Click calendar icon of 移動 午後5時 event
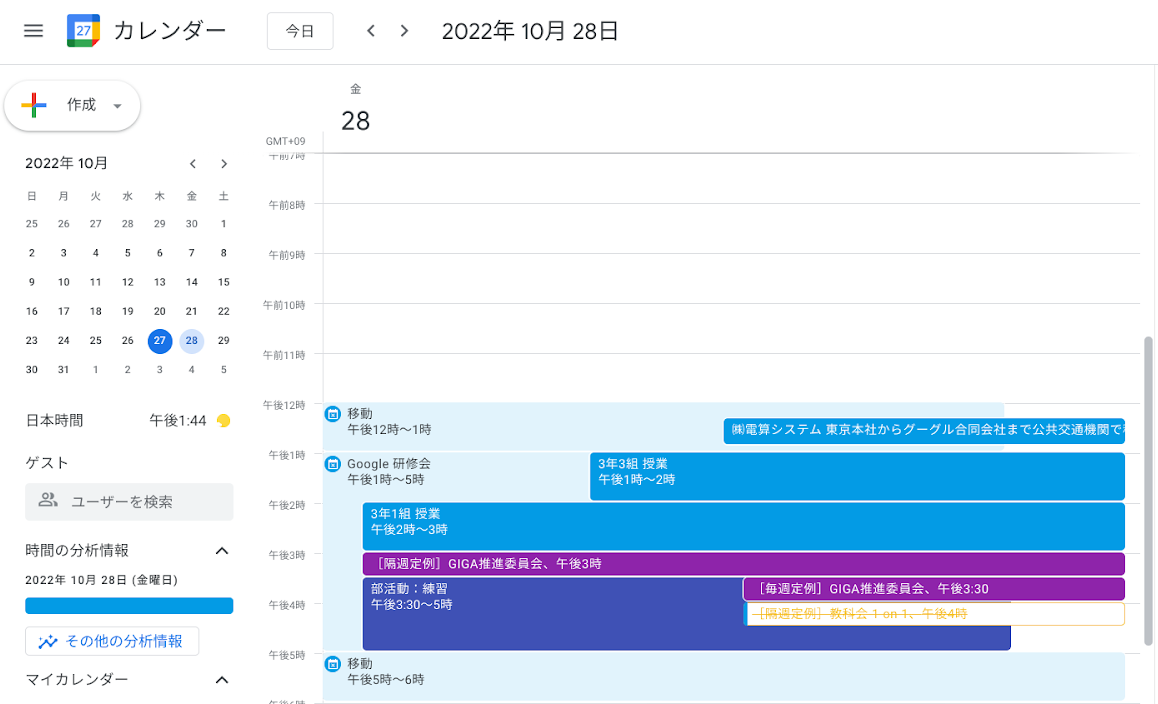The width and height of the screenshot is (1158, 704). click(x=333, y=663)
